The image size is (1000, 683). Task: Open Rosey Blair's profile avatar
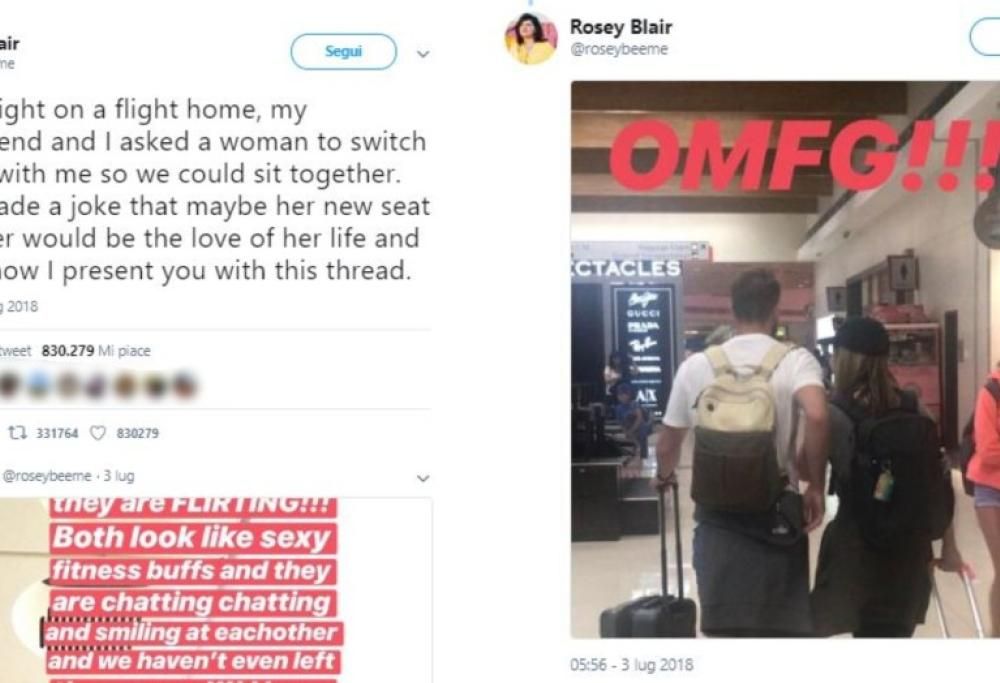click(x=531, y=38)
